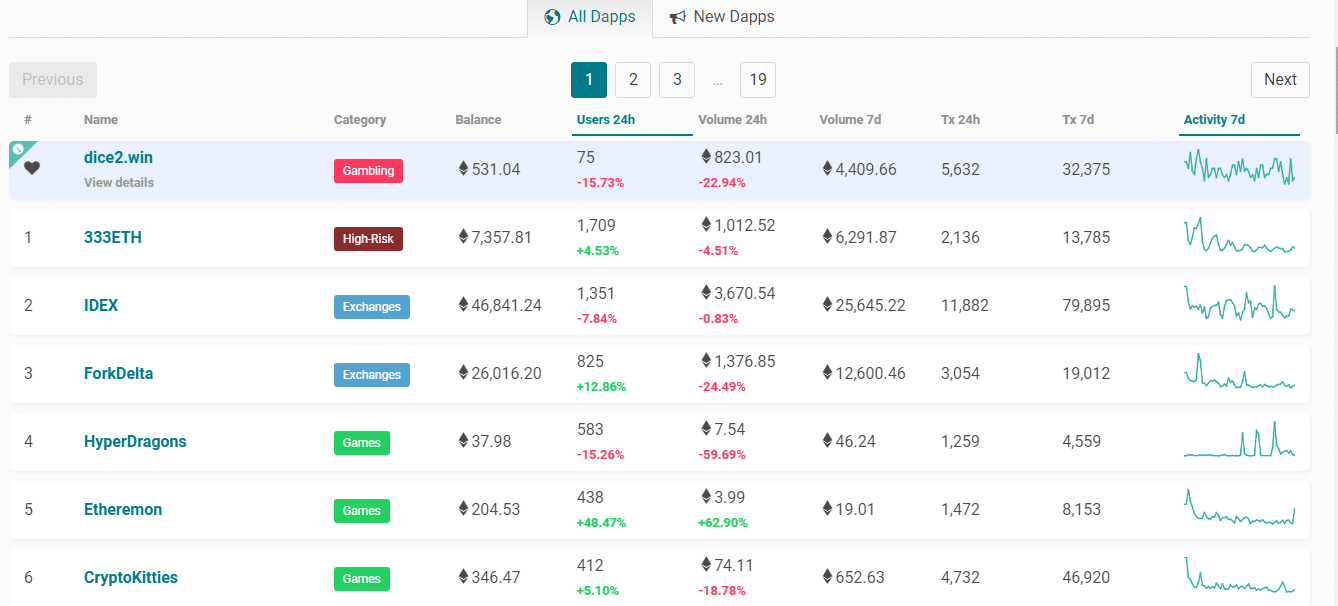Click the Gambling category tag
1338x606 pixels.
pyautogui.click(x=368, y=171)
